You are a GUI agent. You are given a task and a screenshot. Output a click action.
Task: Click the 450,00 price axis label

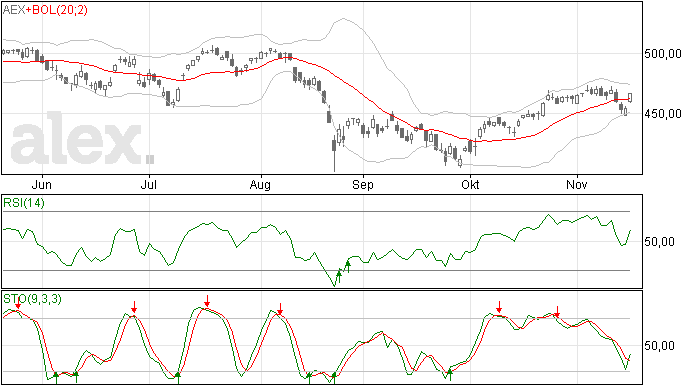pos(663,114)
